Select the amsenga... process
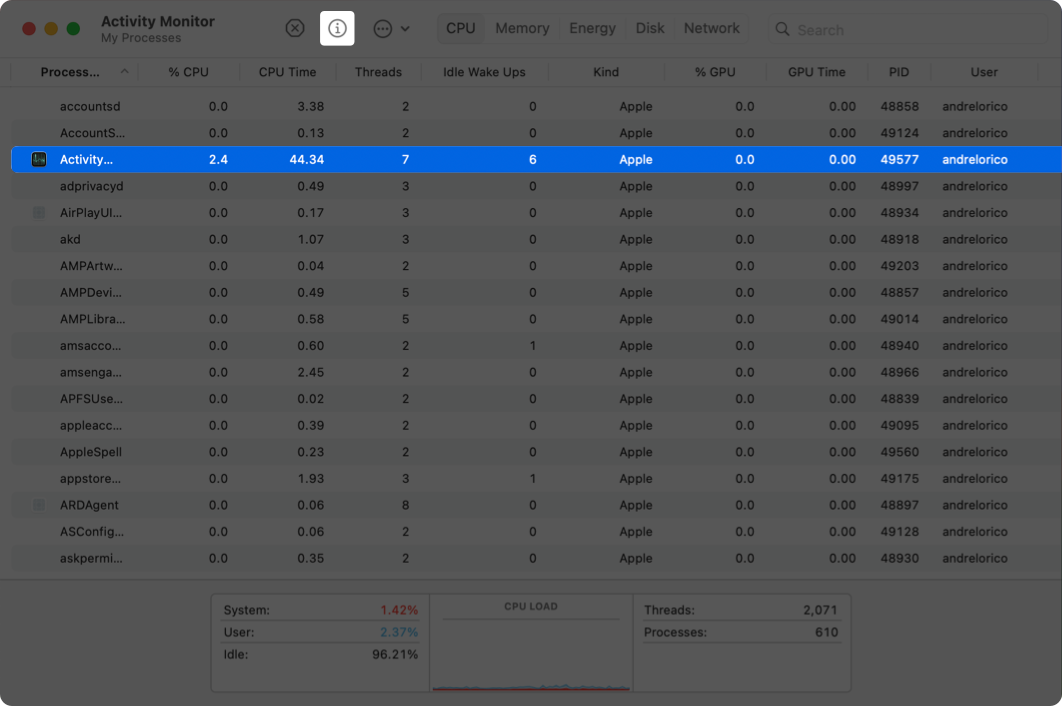 click(91, 372)
